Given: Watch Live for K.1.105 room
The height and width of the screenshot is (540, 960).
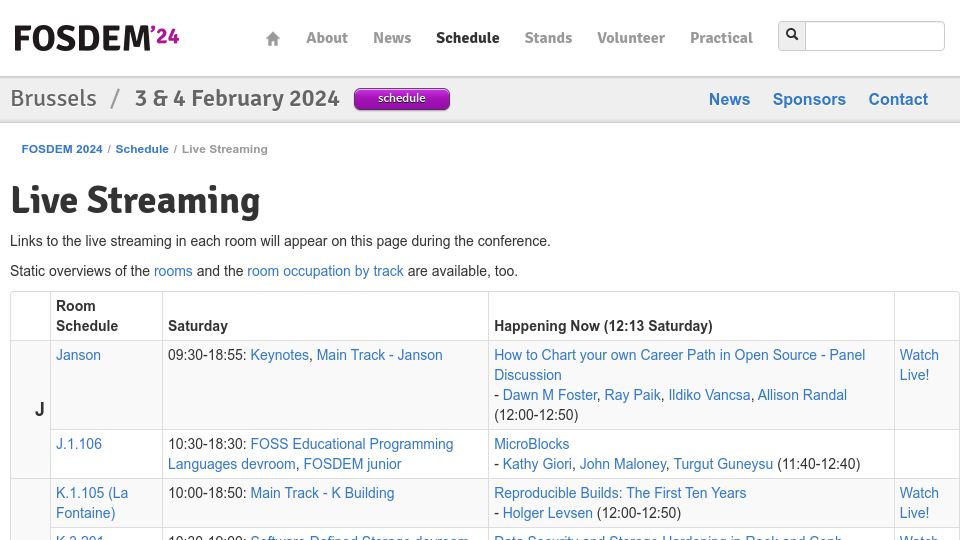Looking at the screenshot, I should (x=919, y=503).
